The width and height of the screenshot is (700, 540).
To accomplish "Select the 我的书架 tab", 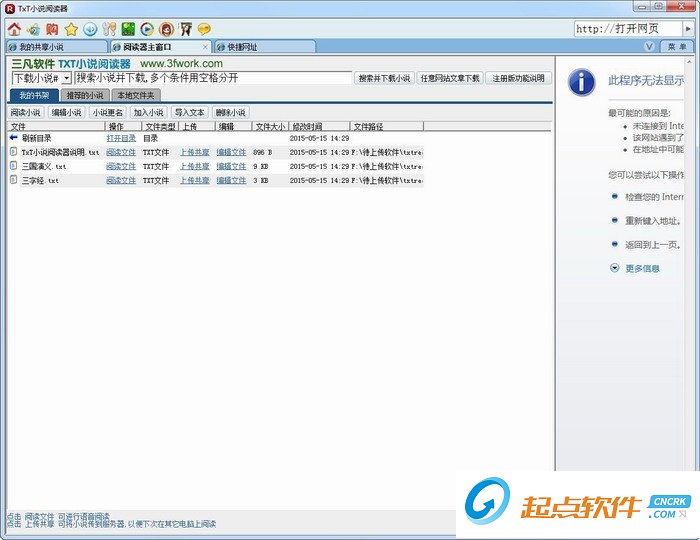I will pyautogui.click(x=34, y=95).
